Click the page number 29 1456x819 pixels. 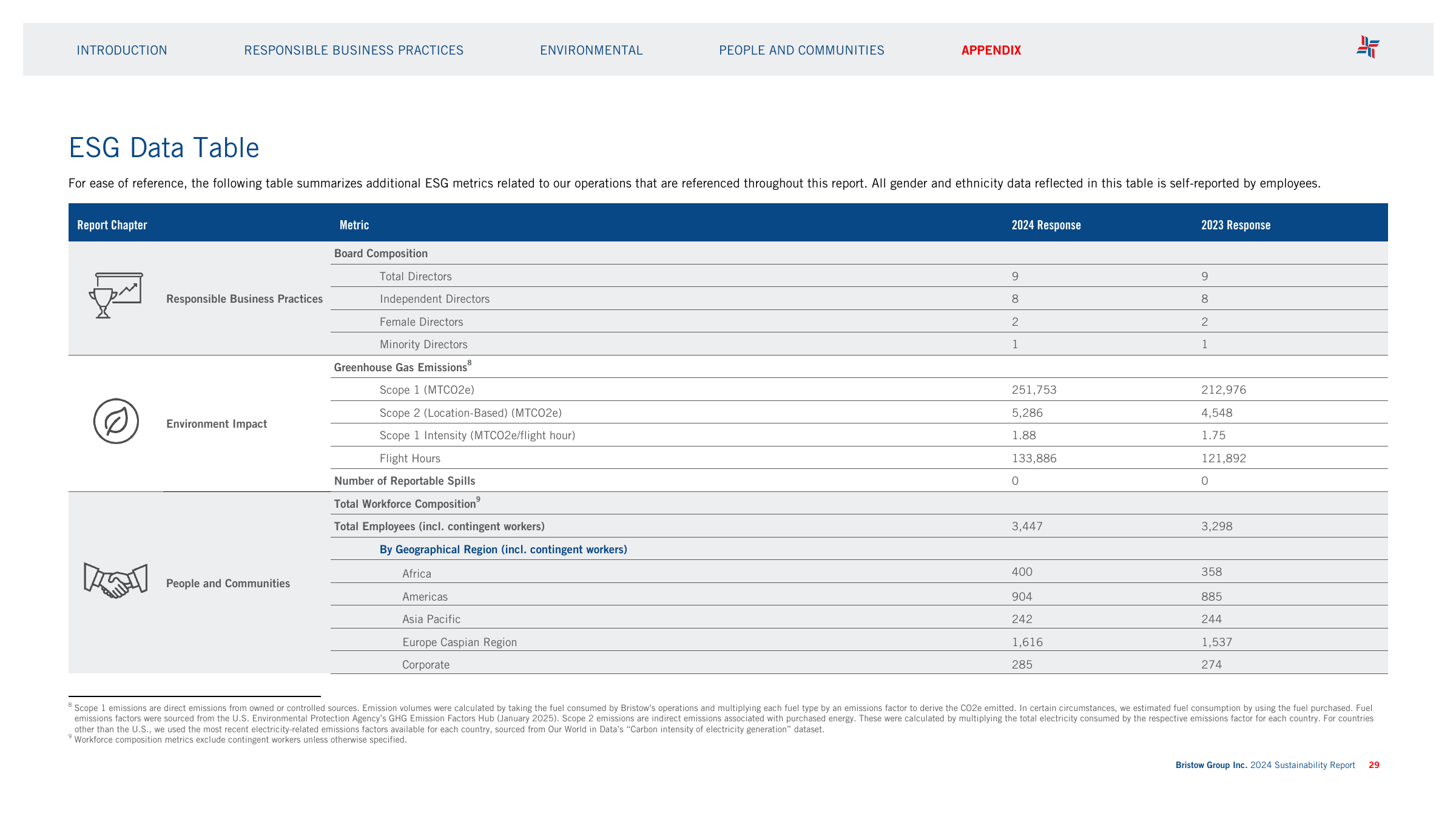pyautogui.click(x=1374, y=765)
